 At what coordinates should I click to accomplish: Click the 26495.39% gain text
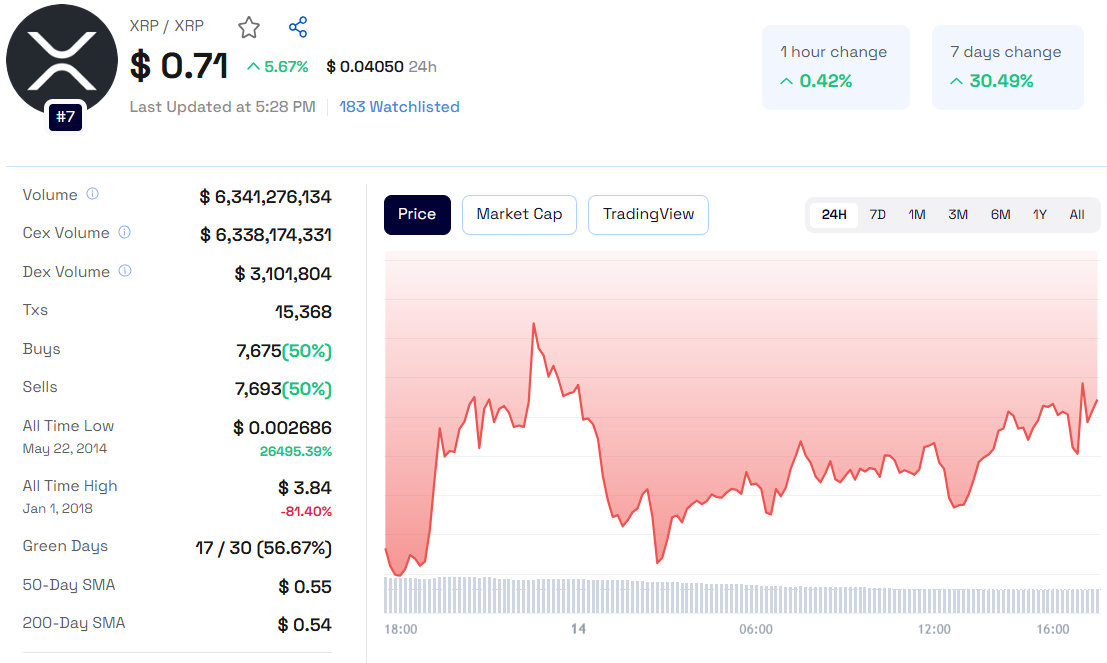(296, 451)
